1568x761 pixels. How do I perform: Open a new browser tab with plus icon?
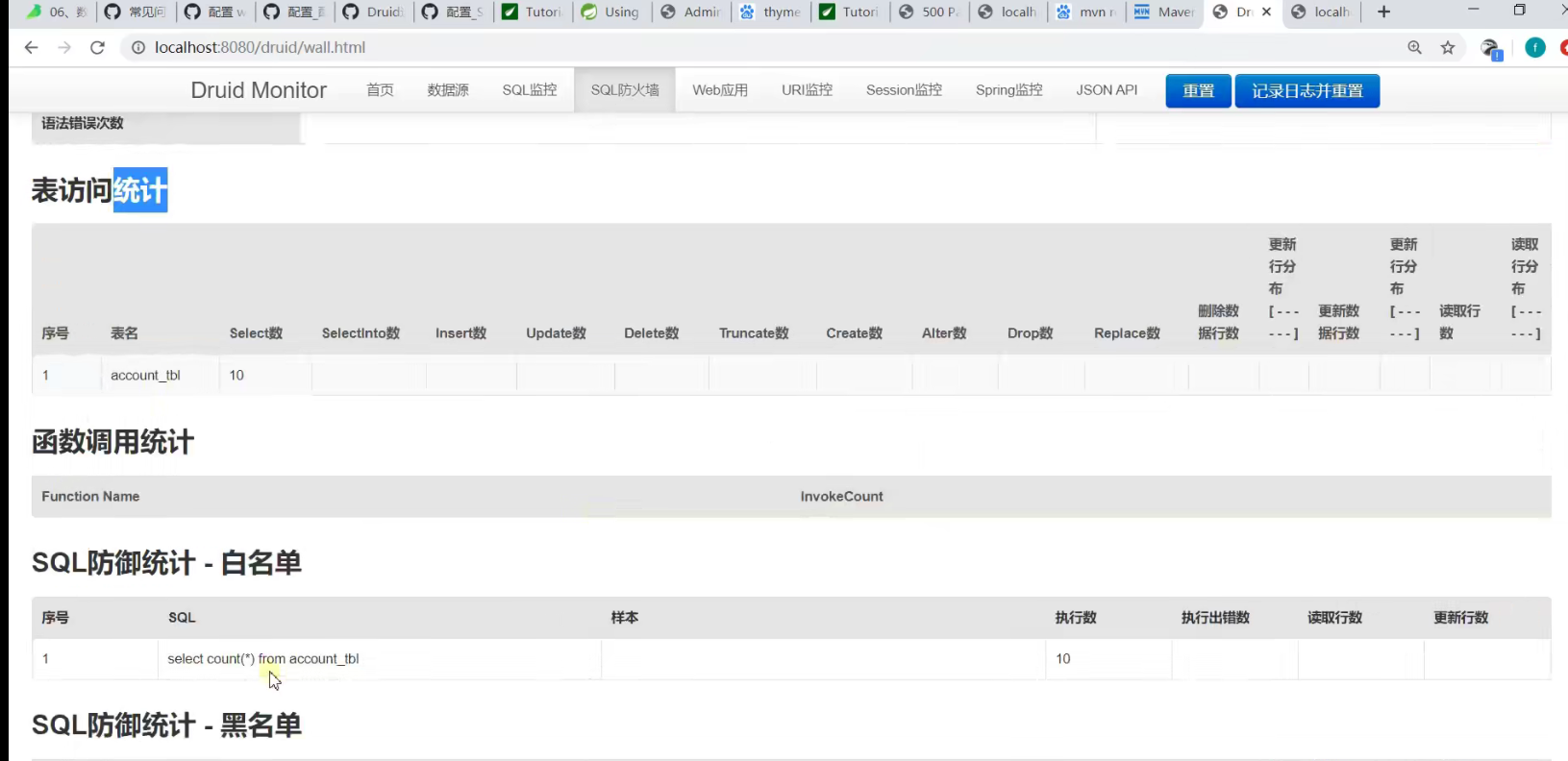[x=1383, y=12]
